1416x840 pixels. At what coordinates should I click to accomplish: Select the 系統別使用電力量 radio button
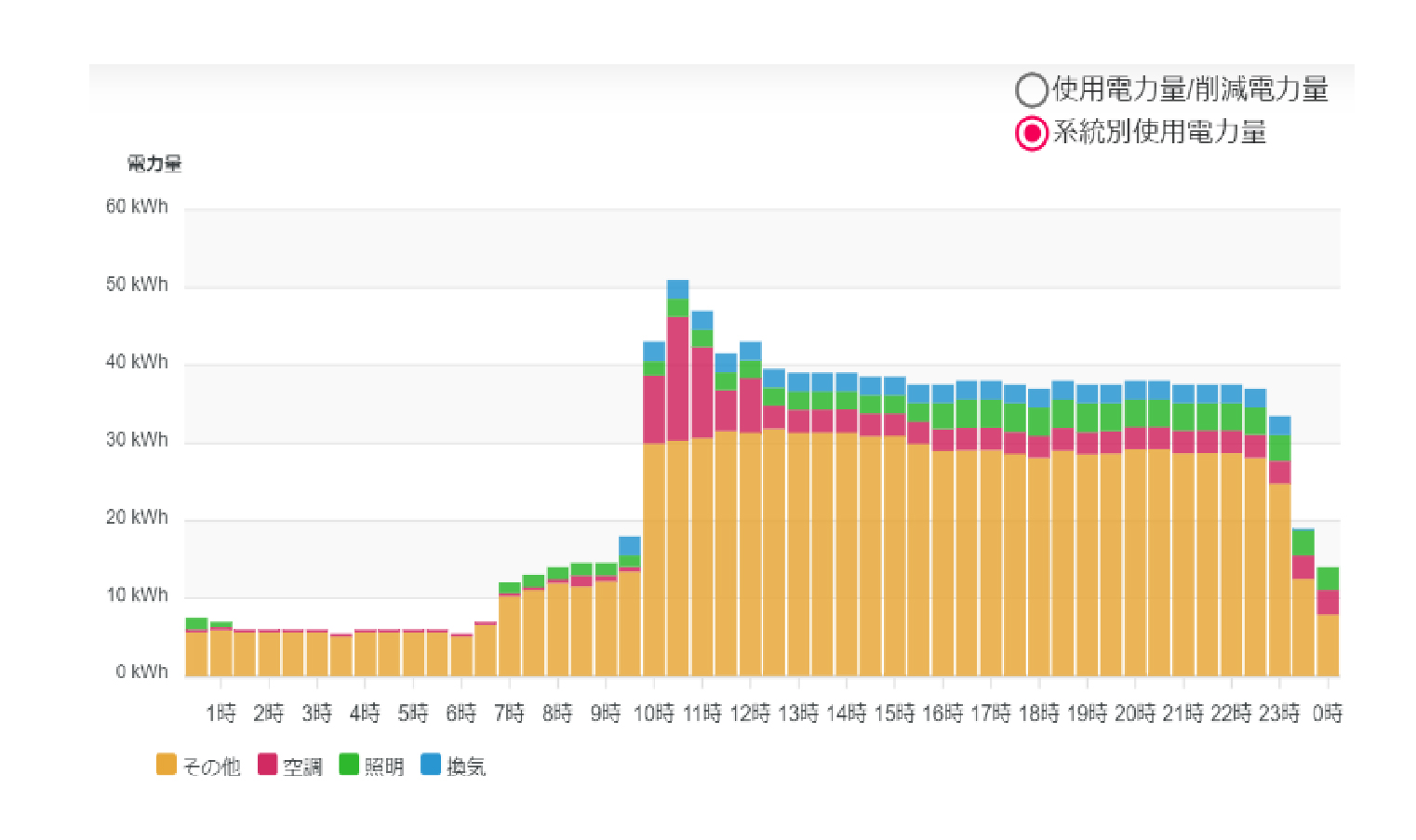(1031, 133)
